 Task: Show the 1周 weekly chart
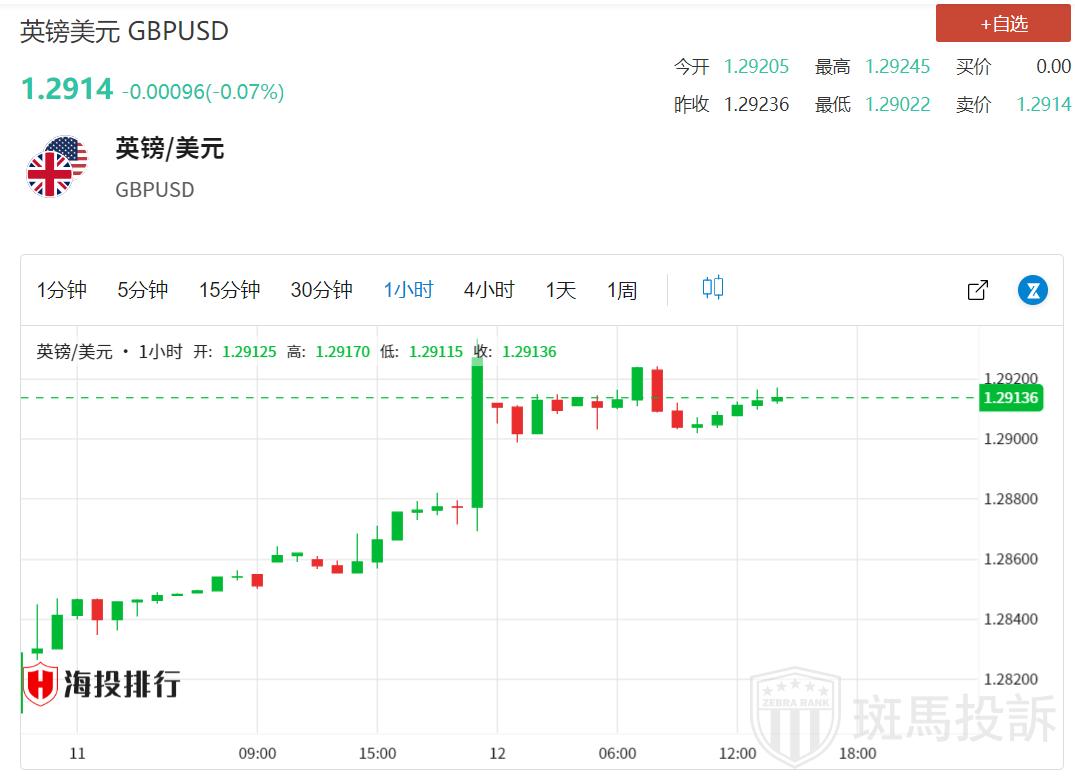pyautogui.click(x=621, y=290)
